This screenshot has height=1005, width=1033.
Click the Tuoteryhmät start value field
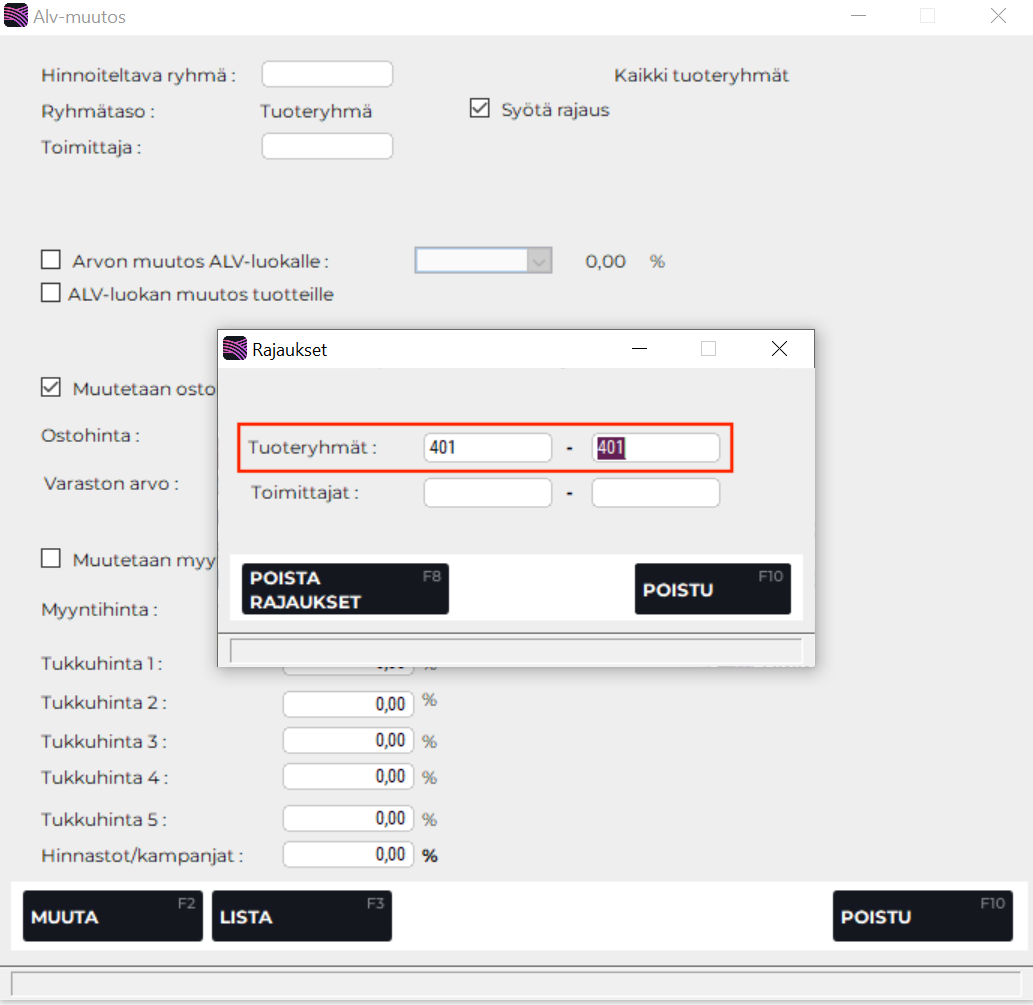[487, 448]
